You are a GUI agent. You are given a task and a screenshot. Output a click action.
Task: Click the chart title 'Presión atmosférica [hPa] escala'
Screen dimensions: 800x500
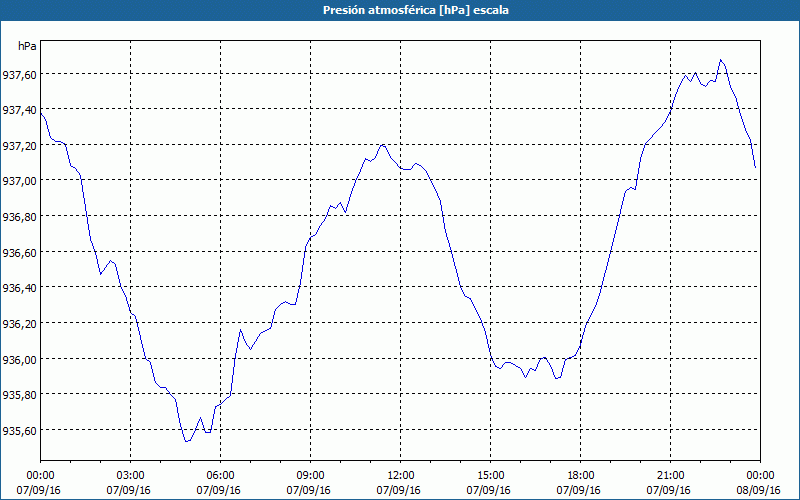pyautogui.click(x=416, y=10)
